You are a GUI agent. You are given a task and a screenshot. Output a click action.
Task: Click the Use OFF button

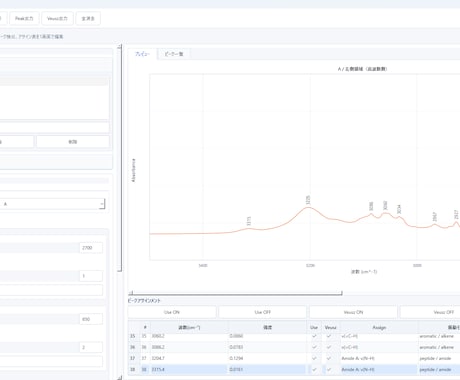click(x=263, y=312)
